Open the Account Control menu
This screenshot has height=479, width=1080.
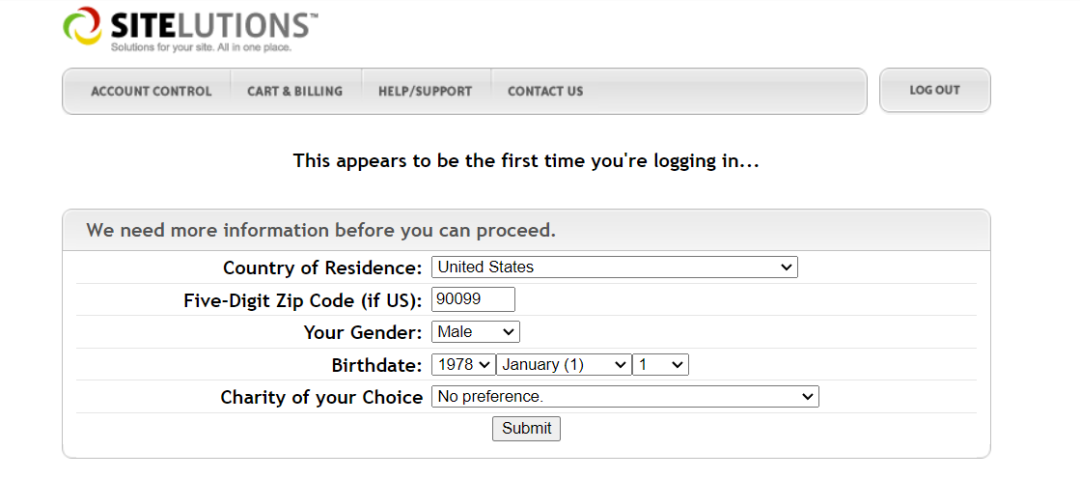coord(151,91)
